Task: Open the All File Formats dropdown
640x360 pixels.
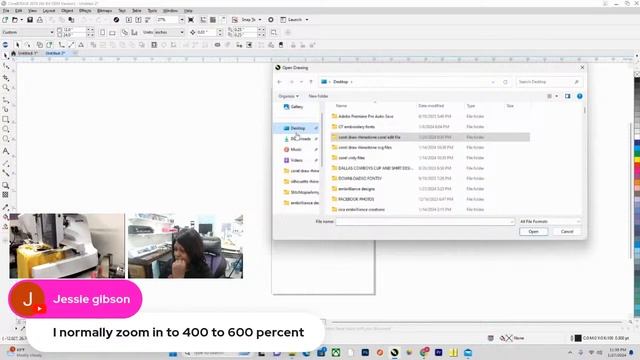Action: click(x=549, y=222)
